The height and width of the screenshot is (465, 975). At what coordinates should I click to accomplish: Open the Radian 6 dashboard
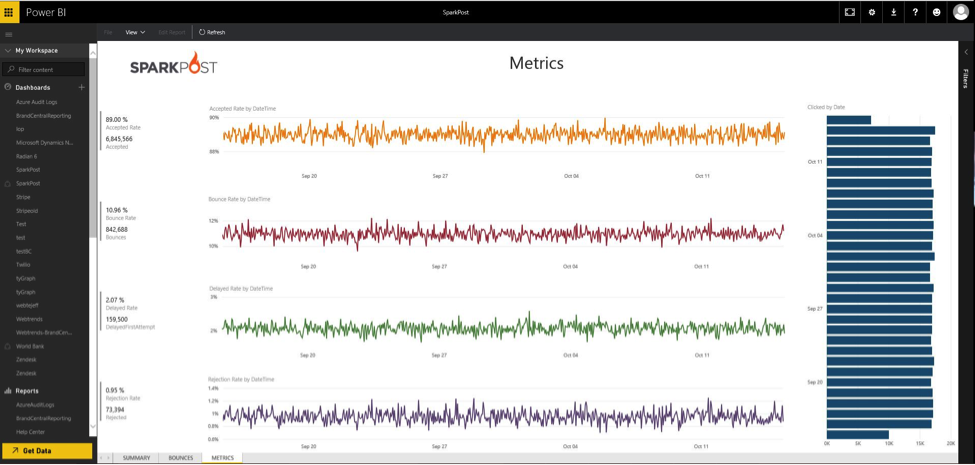click(x=27, y=156)
